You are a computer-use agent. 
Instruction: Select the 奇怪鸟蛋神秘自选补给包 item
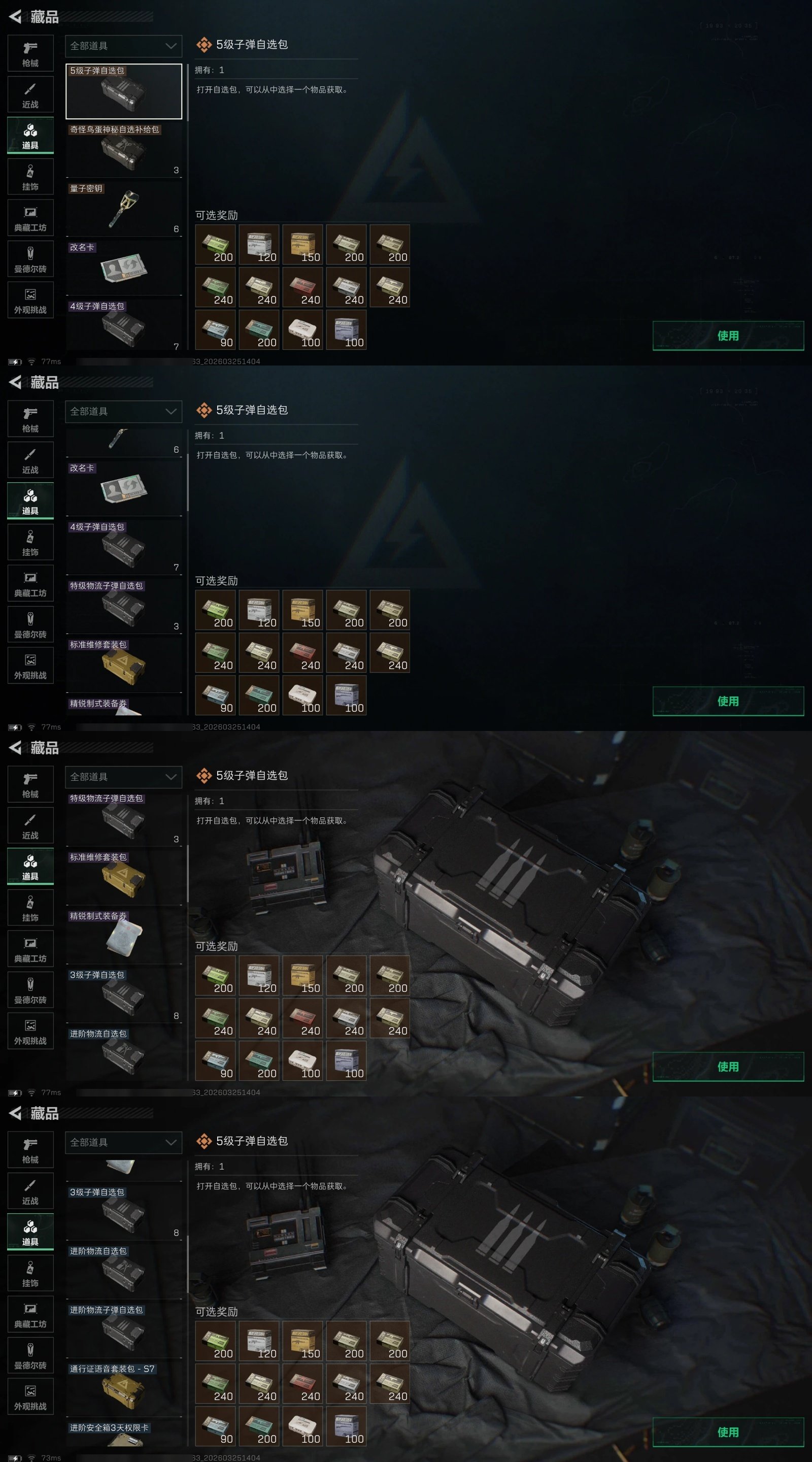click(x=124, y=150)
